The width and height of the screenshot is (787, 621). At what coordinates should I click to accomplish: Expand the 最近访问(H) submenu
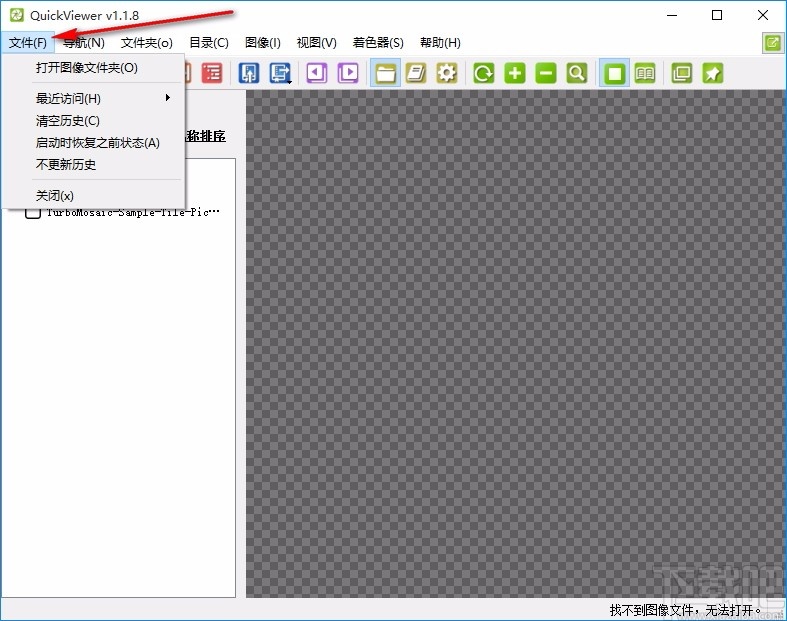click(x=94, y=98)
